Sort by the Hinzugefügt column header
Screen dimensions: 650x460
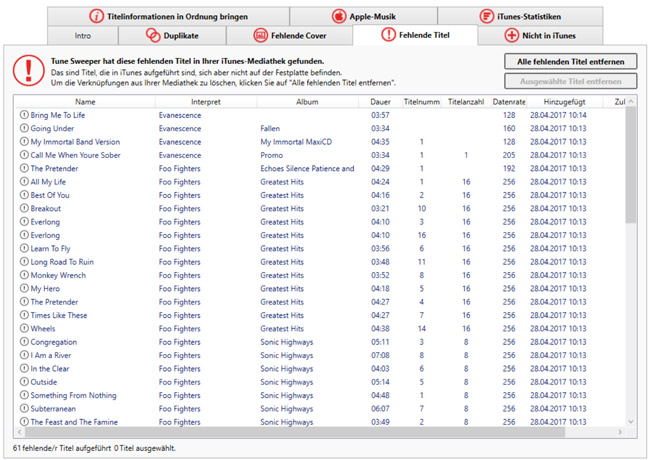(564, 102)
